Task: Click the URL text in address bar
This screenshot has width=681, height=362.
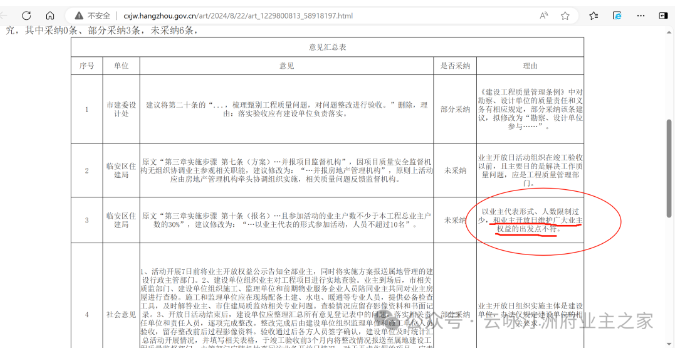Action: 238,16
